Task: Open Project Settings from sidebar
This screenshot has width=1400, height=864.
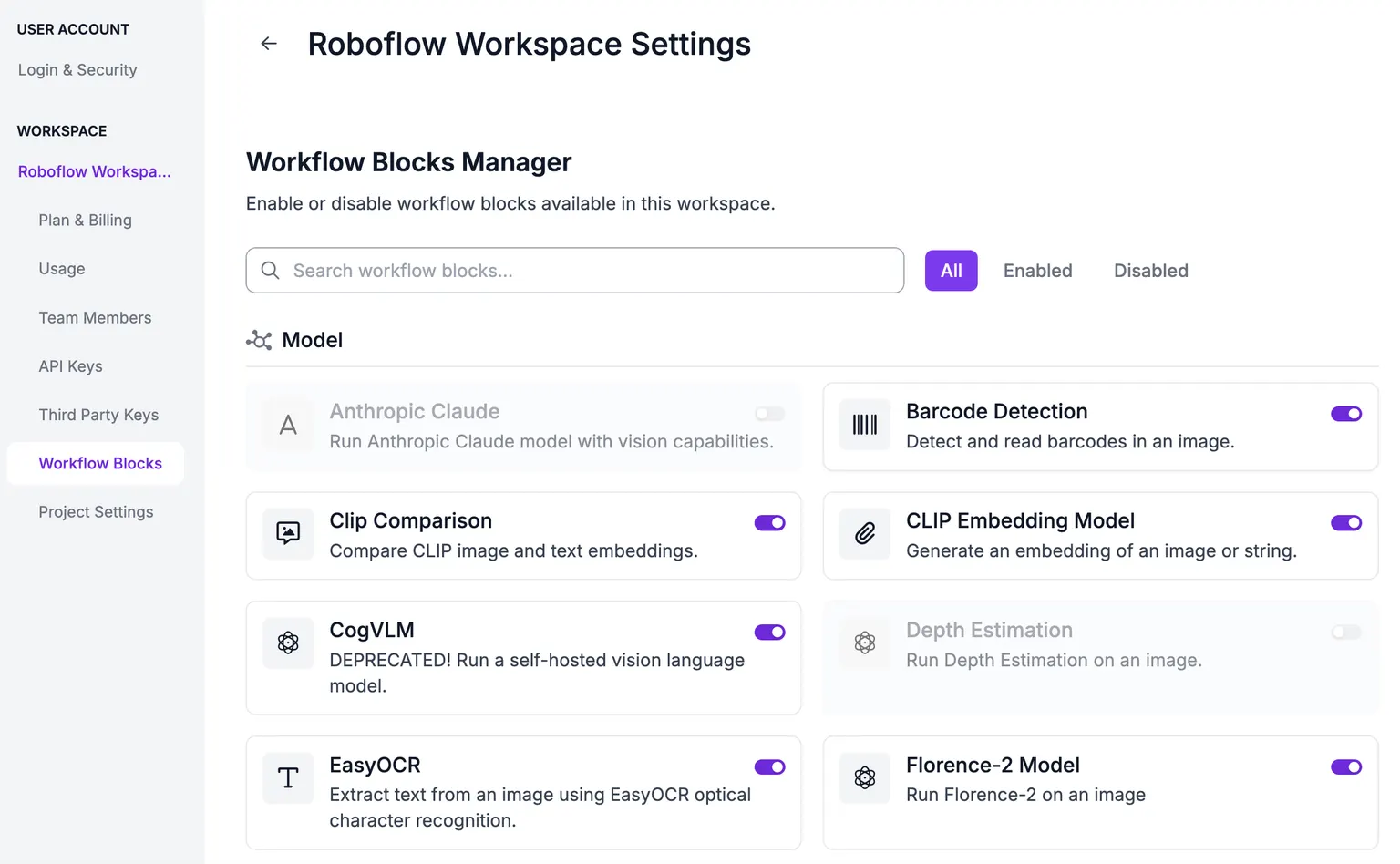Action: [96, 512]
